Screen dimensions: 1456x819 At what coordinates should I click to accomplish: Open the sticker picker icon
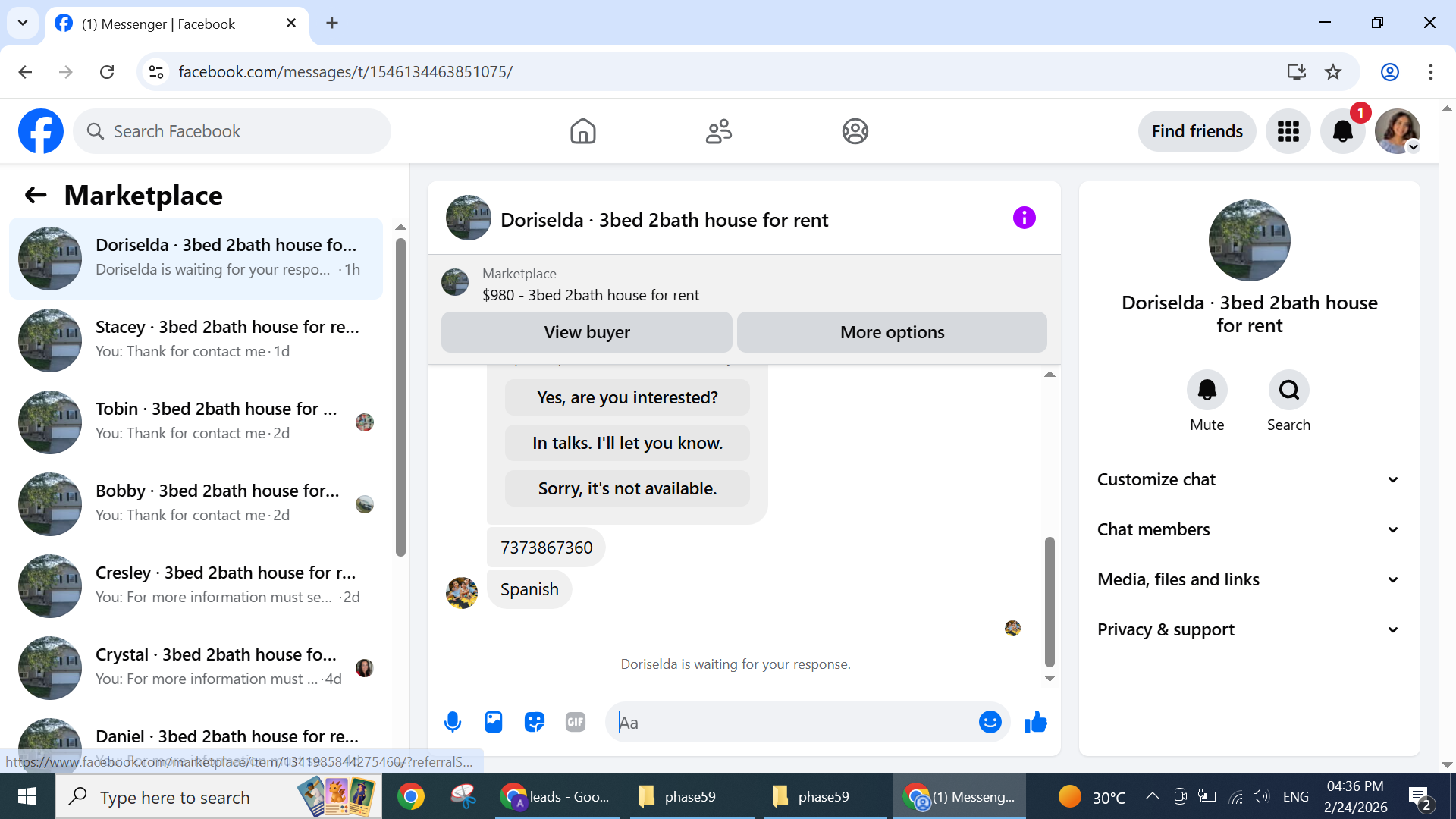pos(535,722)
